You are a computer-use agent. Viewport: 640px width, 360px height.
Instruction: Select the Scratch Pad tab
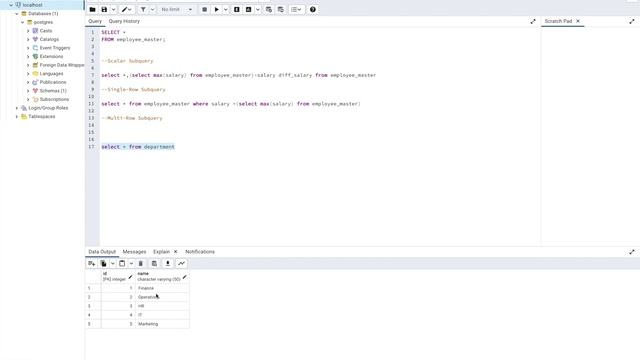coord(558,21)
